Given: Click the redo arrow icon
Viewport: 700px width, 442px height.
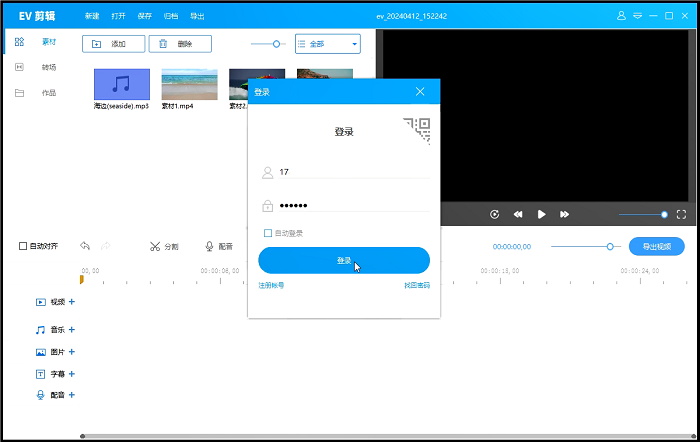Looking at the screenshot, I should coord(106,246).
